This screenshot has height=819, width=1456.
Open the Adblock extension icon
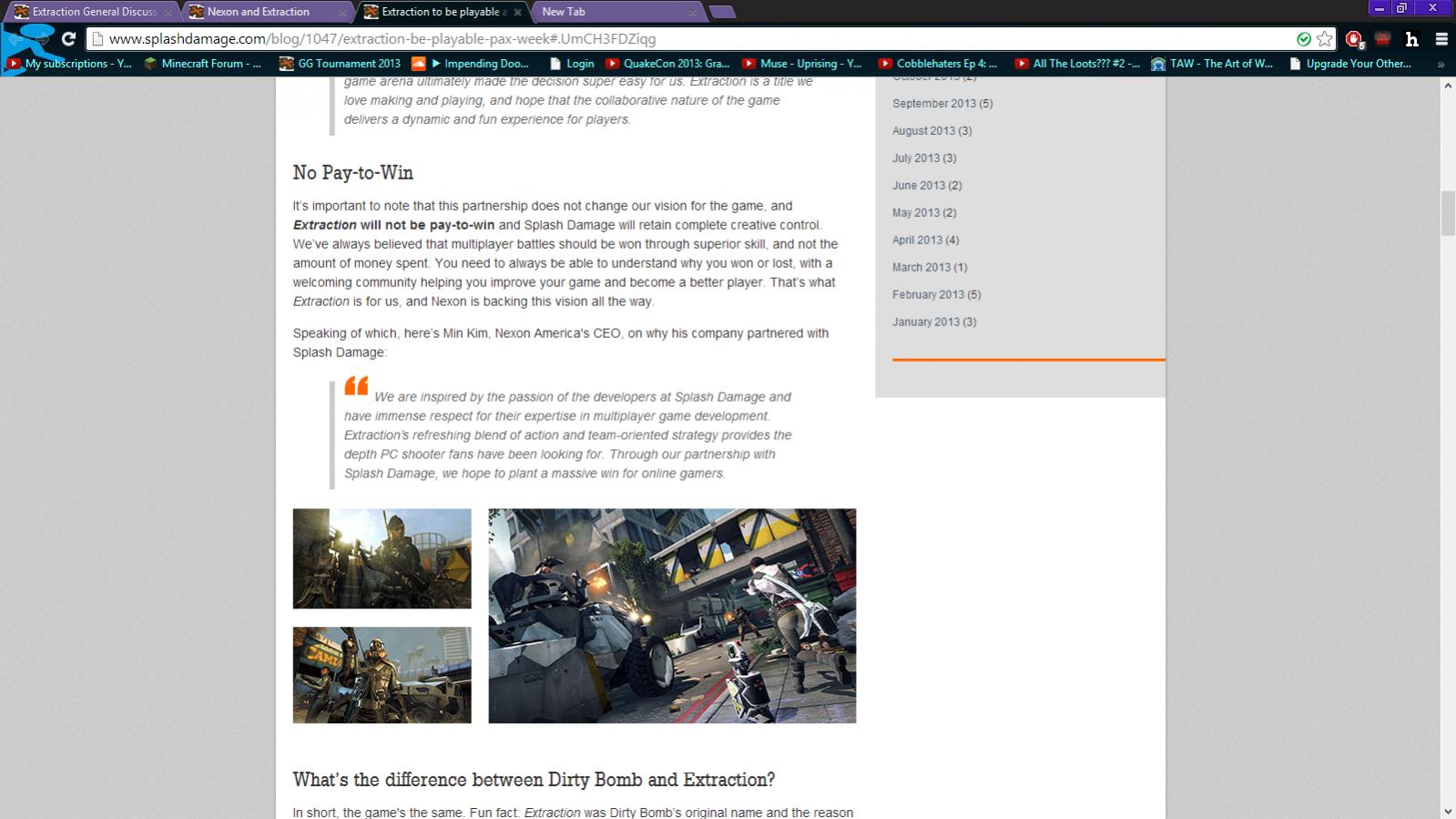[1354, 39]
